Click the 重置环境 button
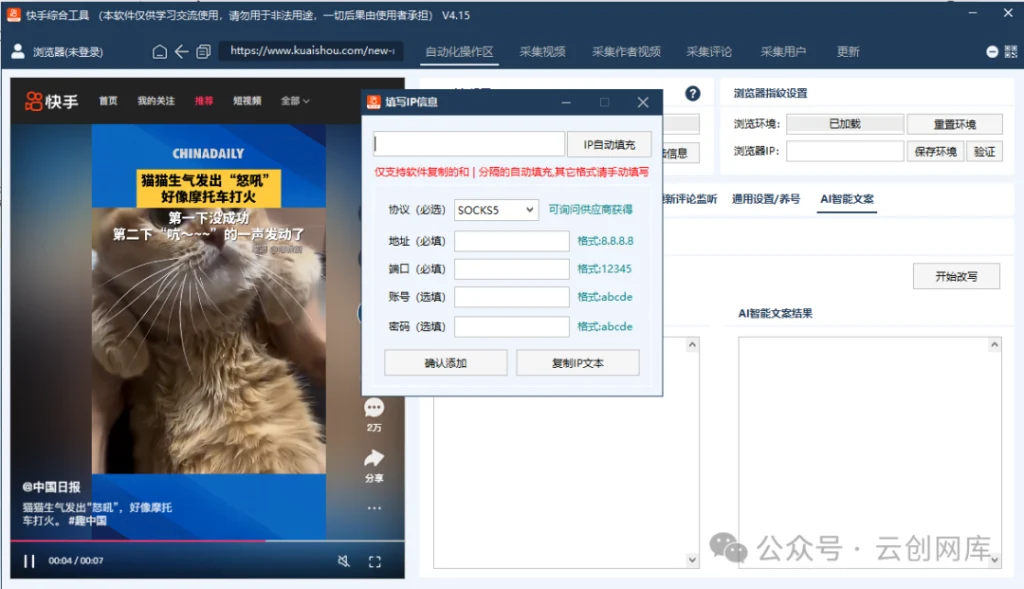The height and width of the screenshot is (589, 1024). (954, 124)
